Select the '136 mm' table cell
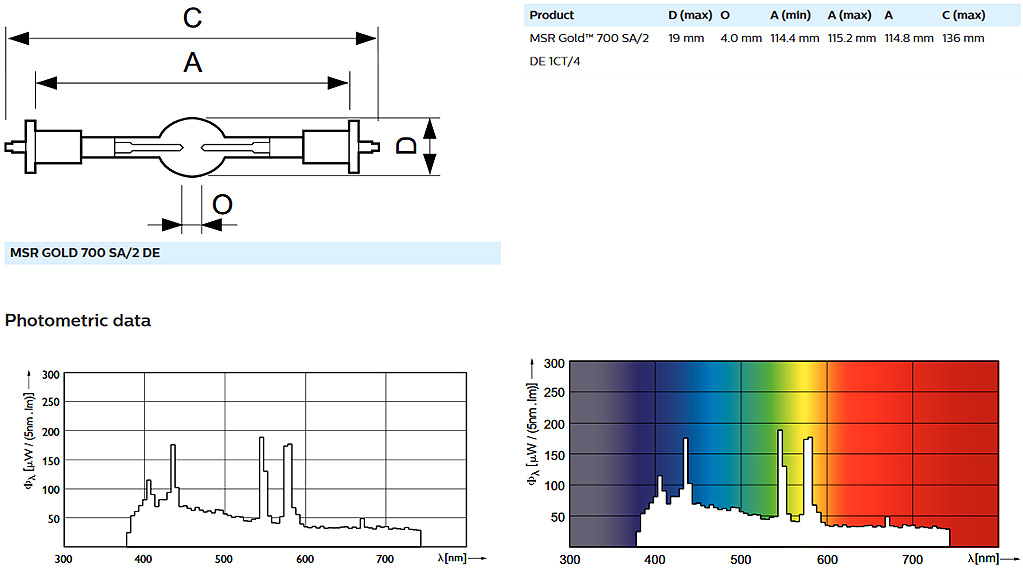This screenshot has width=1023, height=572. (963, 38)
